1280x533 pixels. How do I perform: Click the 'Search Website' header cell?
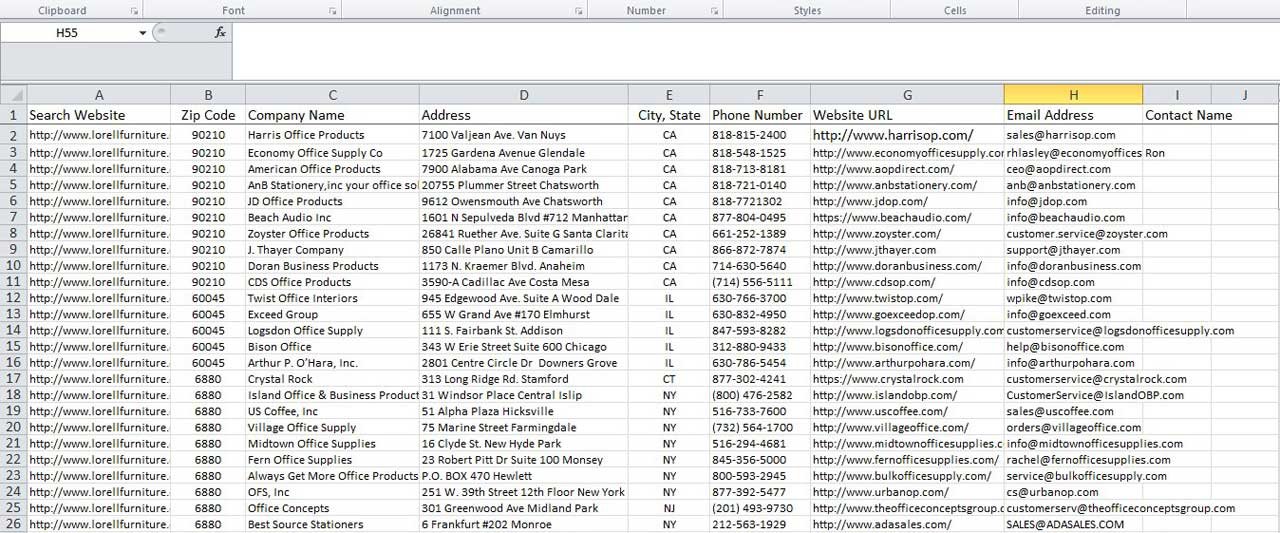click(98, 115)
